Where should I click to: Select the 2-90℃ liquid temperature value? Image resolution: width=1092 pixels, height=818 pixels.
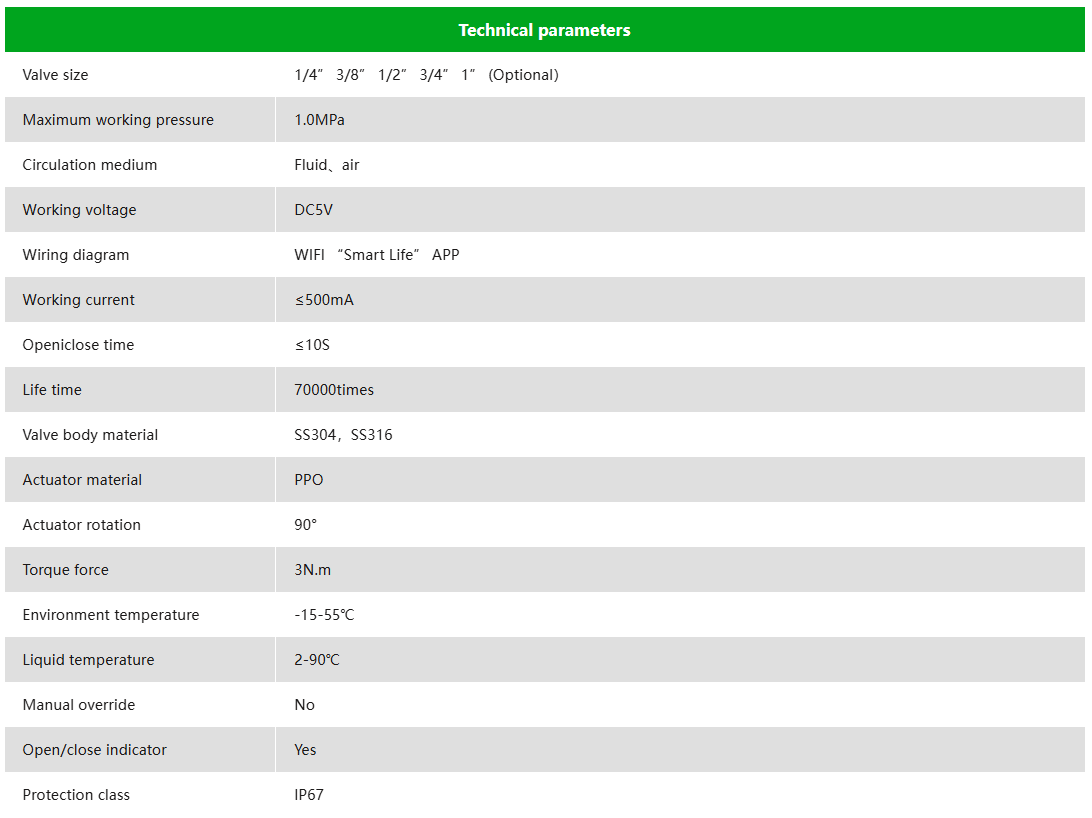pos(317,660)
